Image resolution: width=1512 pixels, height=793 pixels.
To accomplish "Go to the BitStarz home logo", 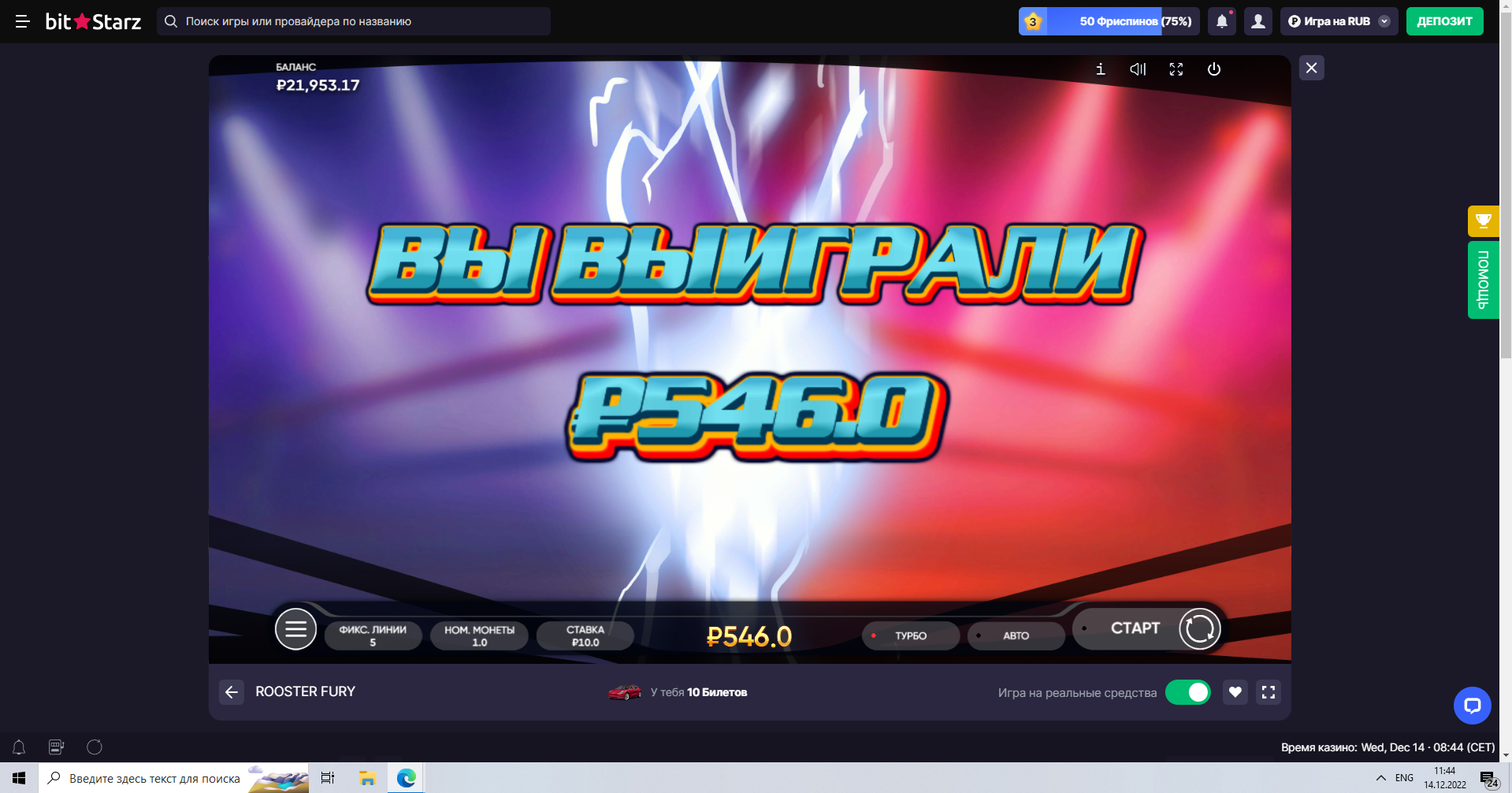I will (93, 21).
